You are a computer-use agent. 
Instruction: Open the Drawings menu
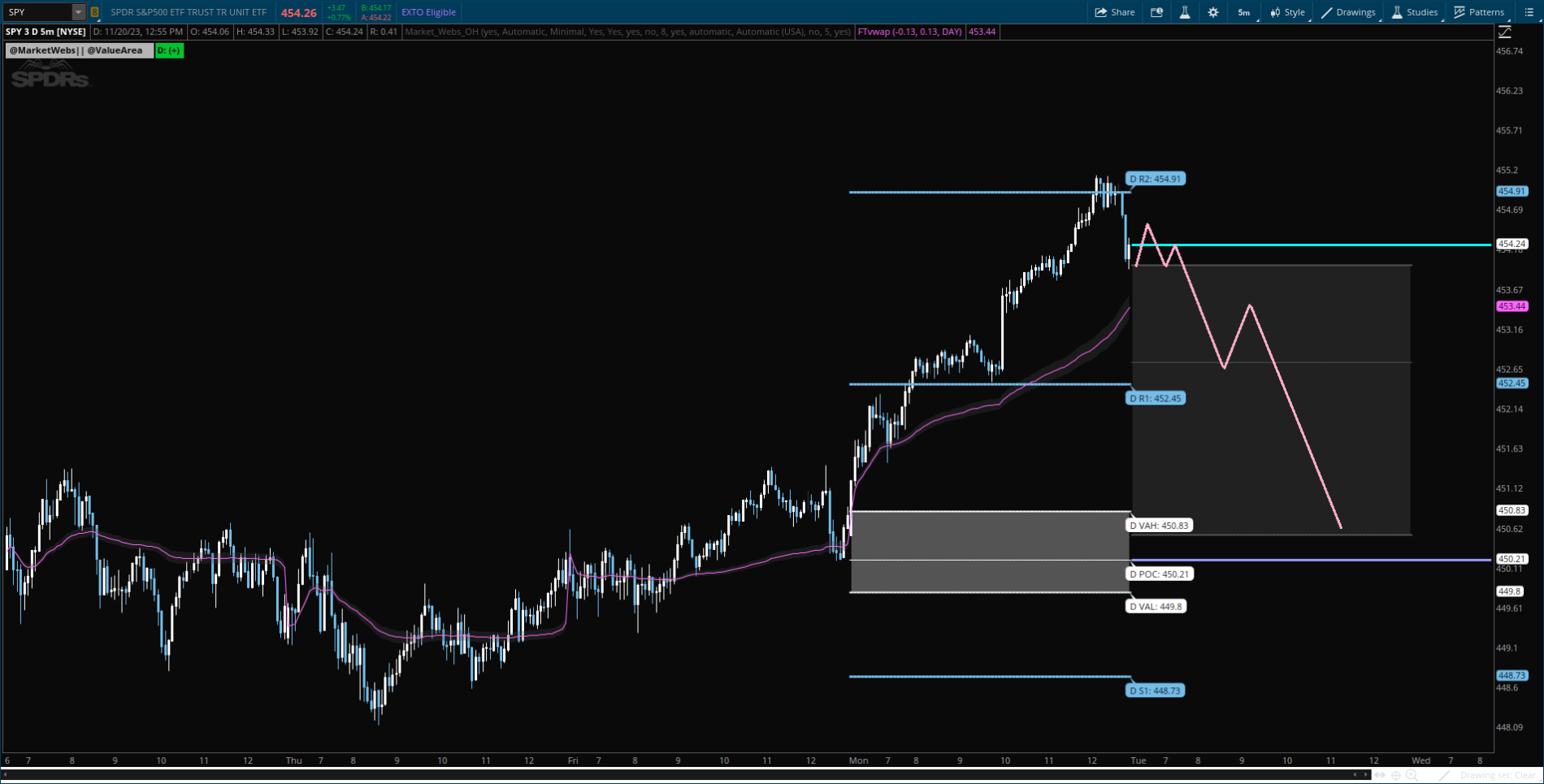coord(1348,12)
